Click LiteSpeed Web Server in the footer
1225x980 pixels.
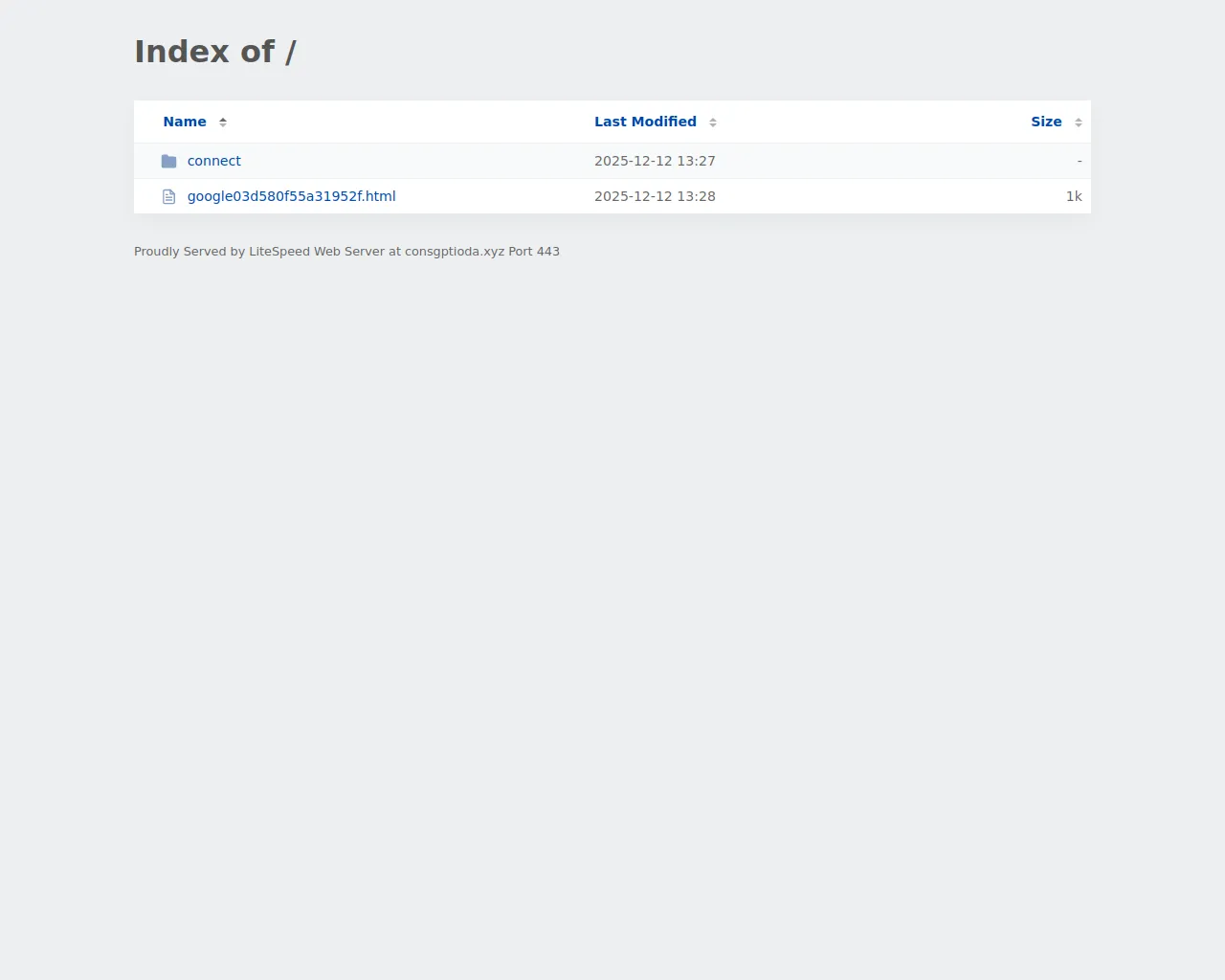pyautogui.click(x=317, y=252)
